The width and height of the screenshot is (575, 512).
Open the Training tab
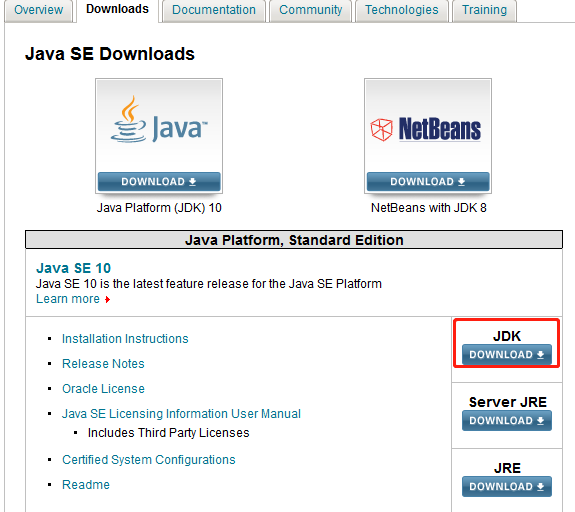pos(484,10)
